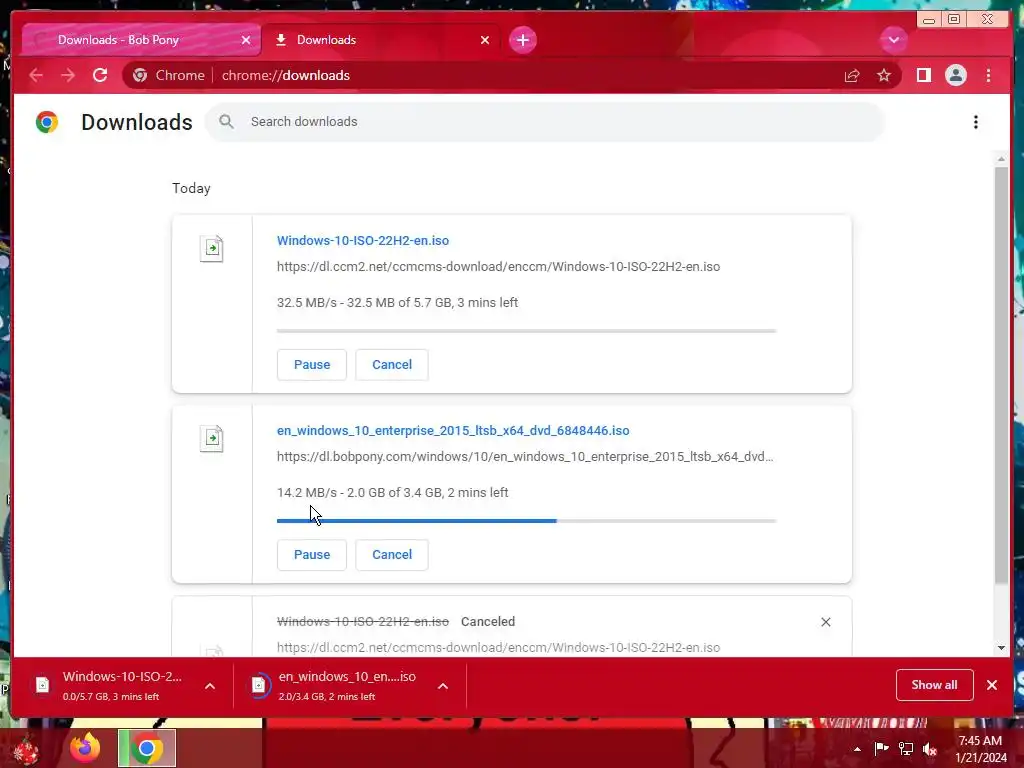This screenshot has height=768, width=1024.
Task: Click the Action Center flag tray icon
Action: point(881,748)
